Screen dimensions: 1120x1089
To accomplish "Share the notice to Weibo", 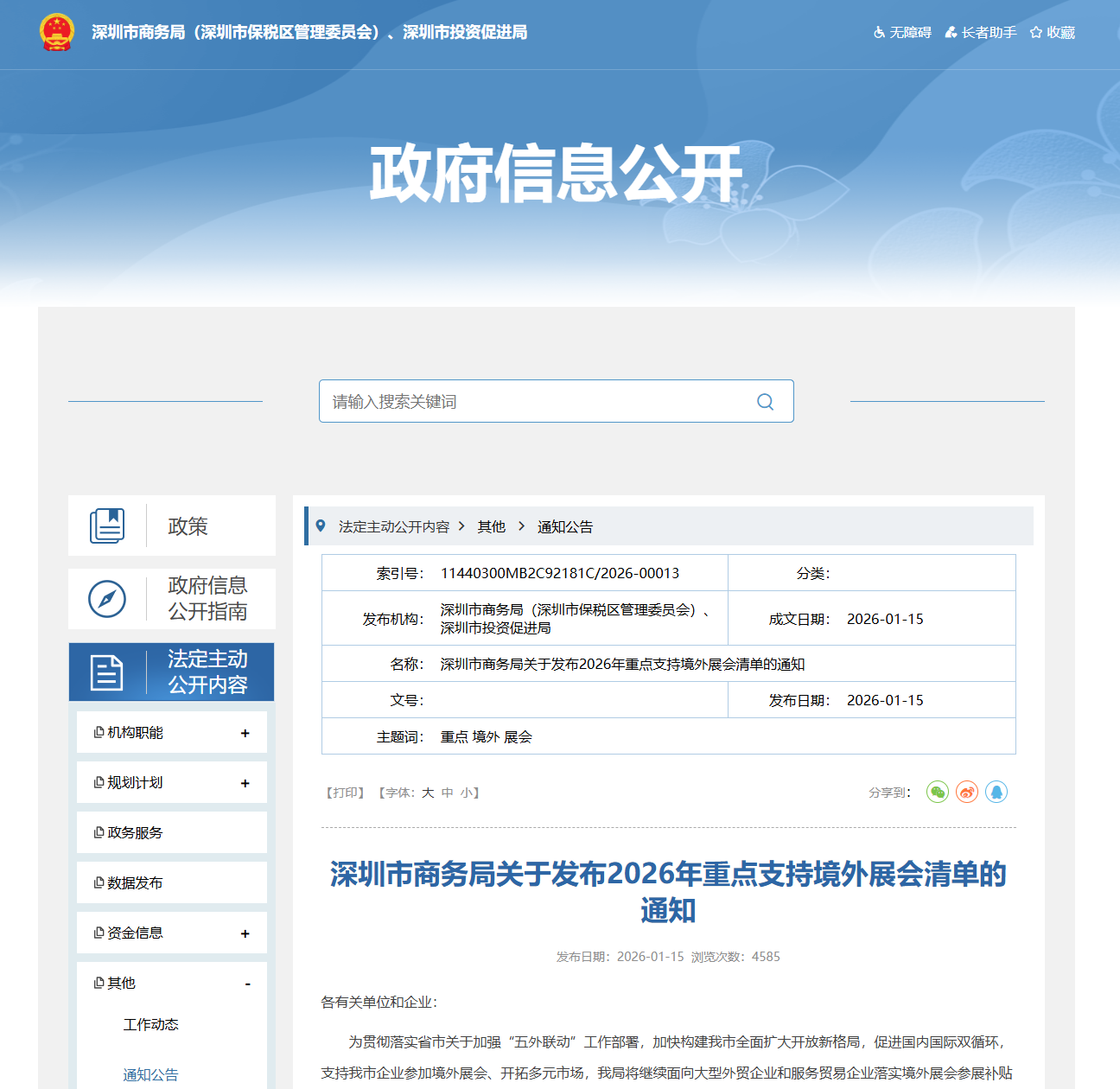I will click(x=967, y=792).
